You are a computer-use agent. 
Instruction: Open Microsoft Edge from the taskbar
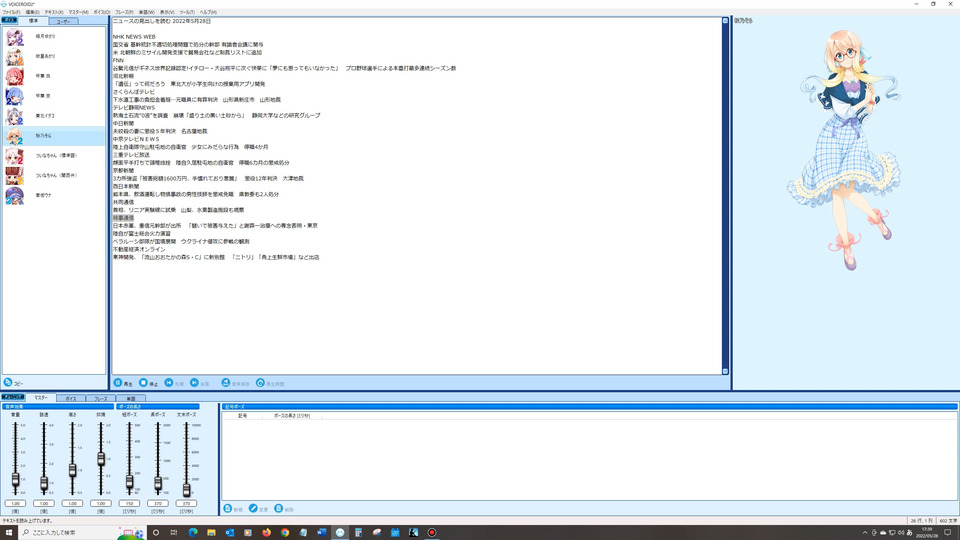click(193, 533)
